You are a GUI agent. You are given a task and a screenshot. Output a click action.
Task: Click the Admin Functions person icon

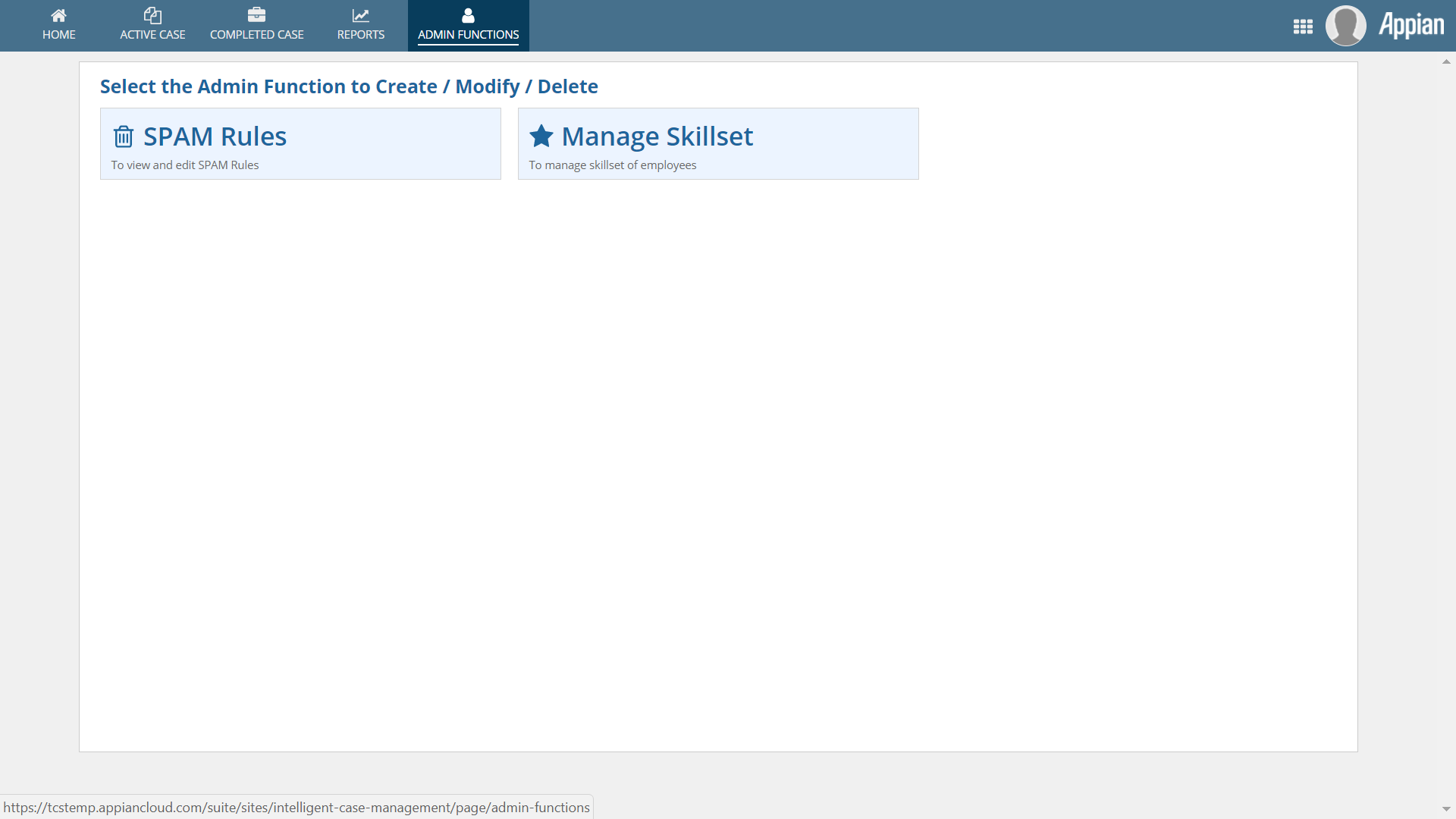click(x=468, y=15)
